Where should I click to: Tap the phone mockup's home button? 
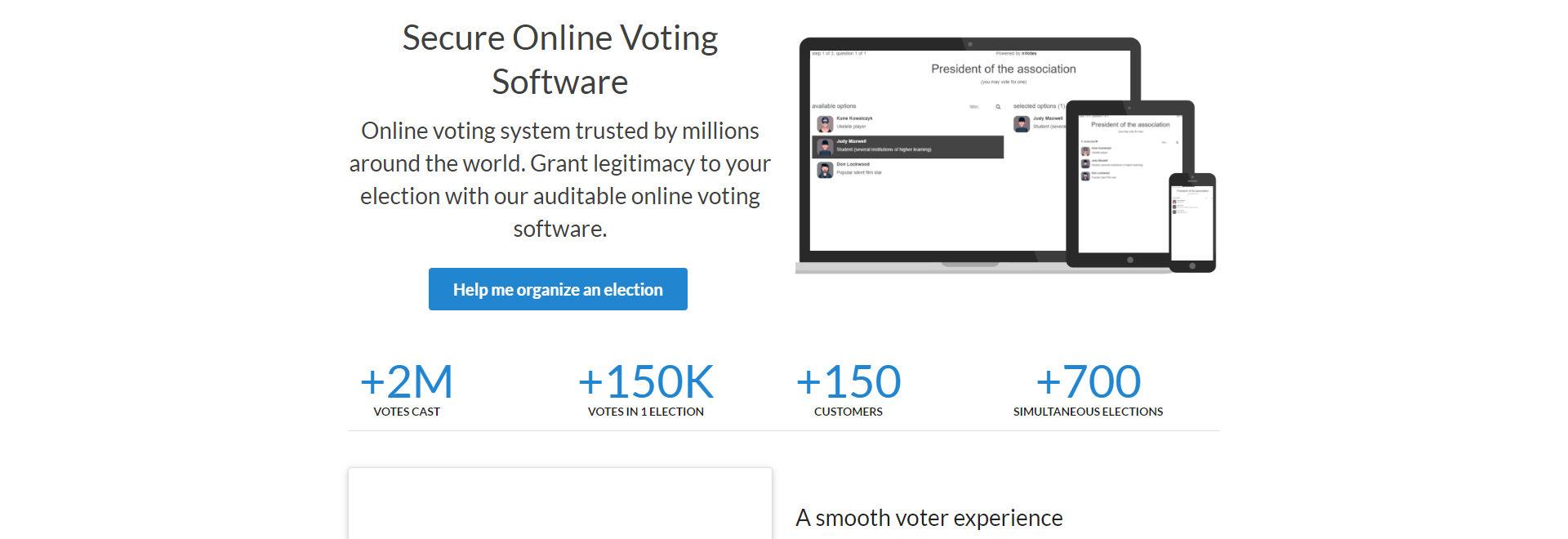pos(1192,265)
